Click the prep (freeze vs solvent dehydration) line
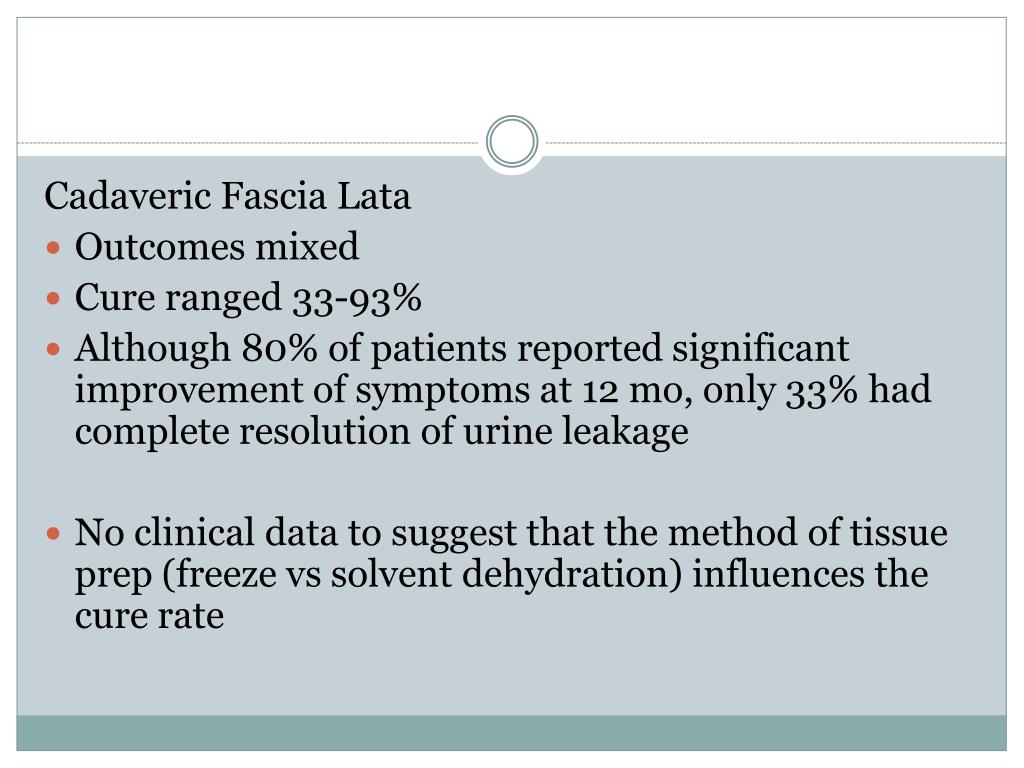 pyautogui.click(x=501, y=575)
